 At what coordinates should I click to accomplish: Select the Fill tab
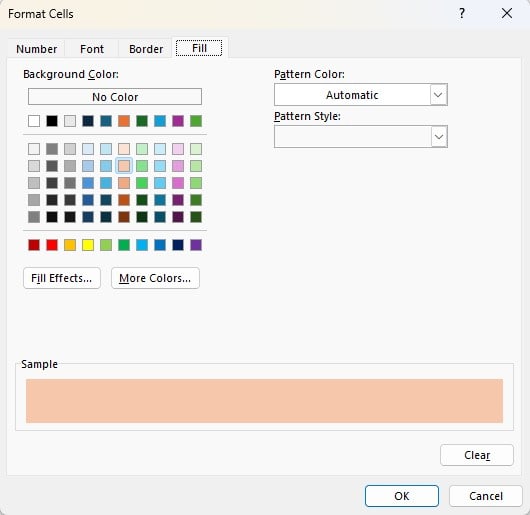199,48
